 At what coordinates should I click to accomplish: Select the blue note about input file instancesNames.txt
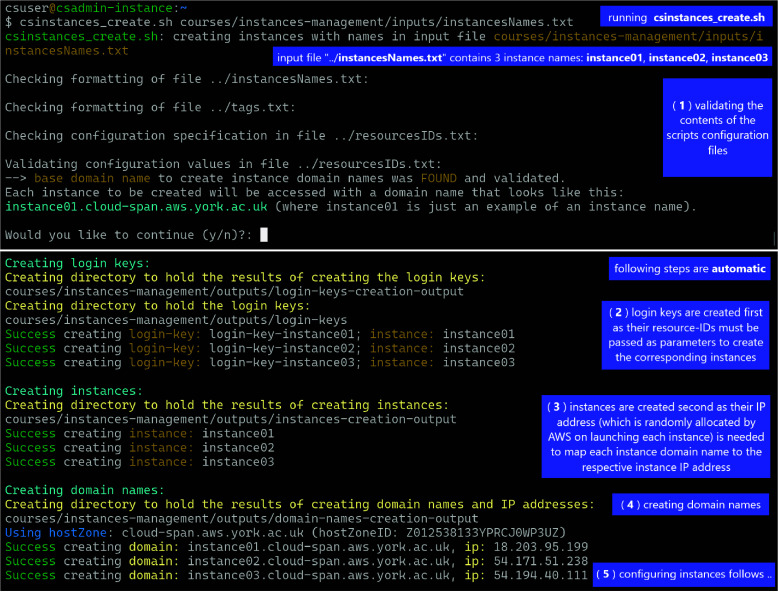521,58
